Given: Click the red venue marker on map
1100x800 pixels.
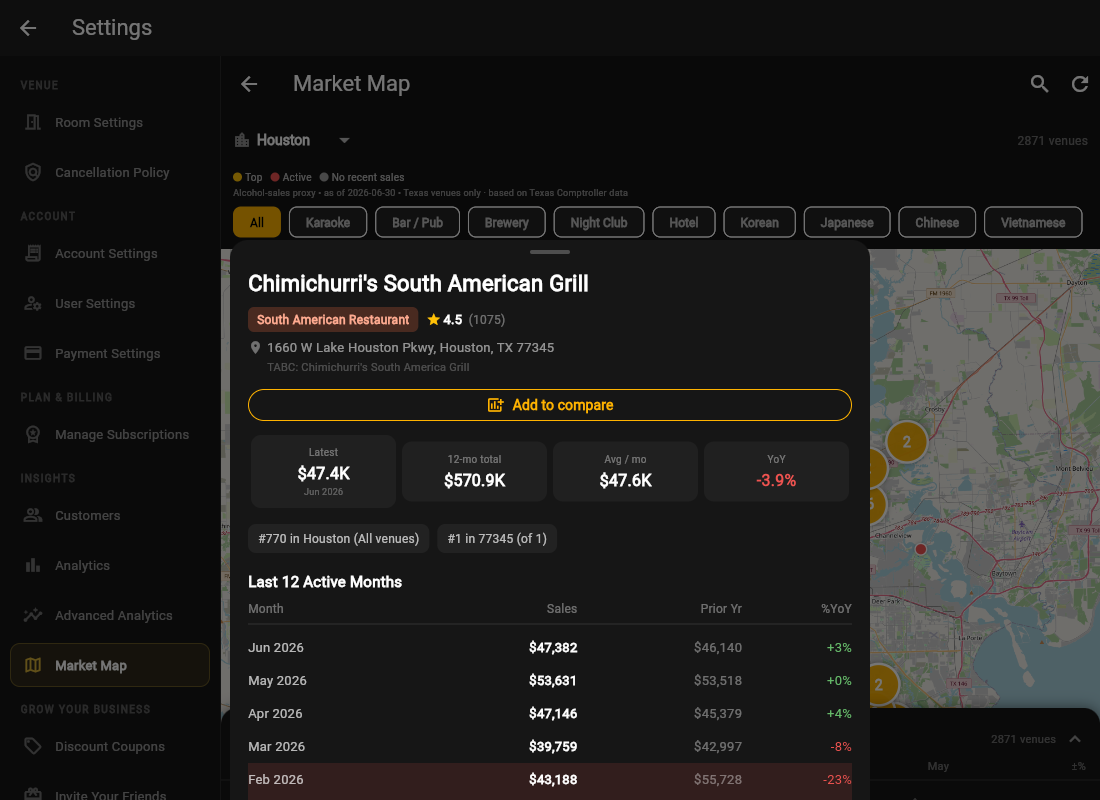Looking at the screenshot, I should pyautogui.click(x=920, y=549).
